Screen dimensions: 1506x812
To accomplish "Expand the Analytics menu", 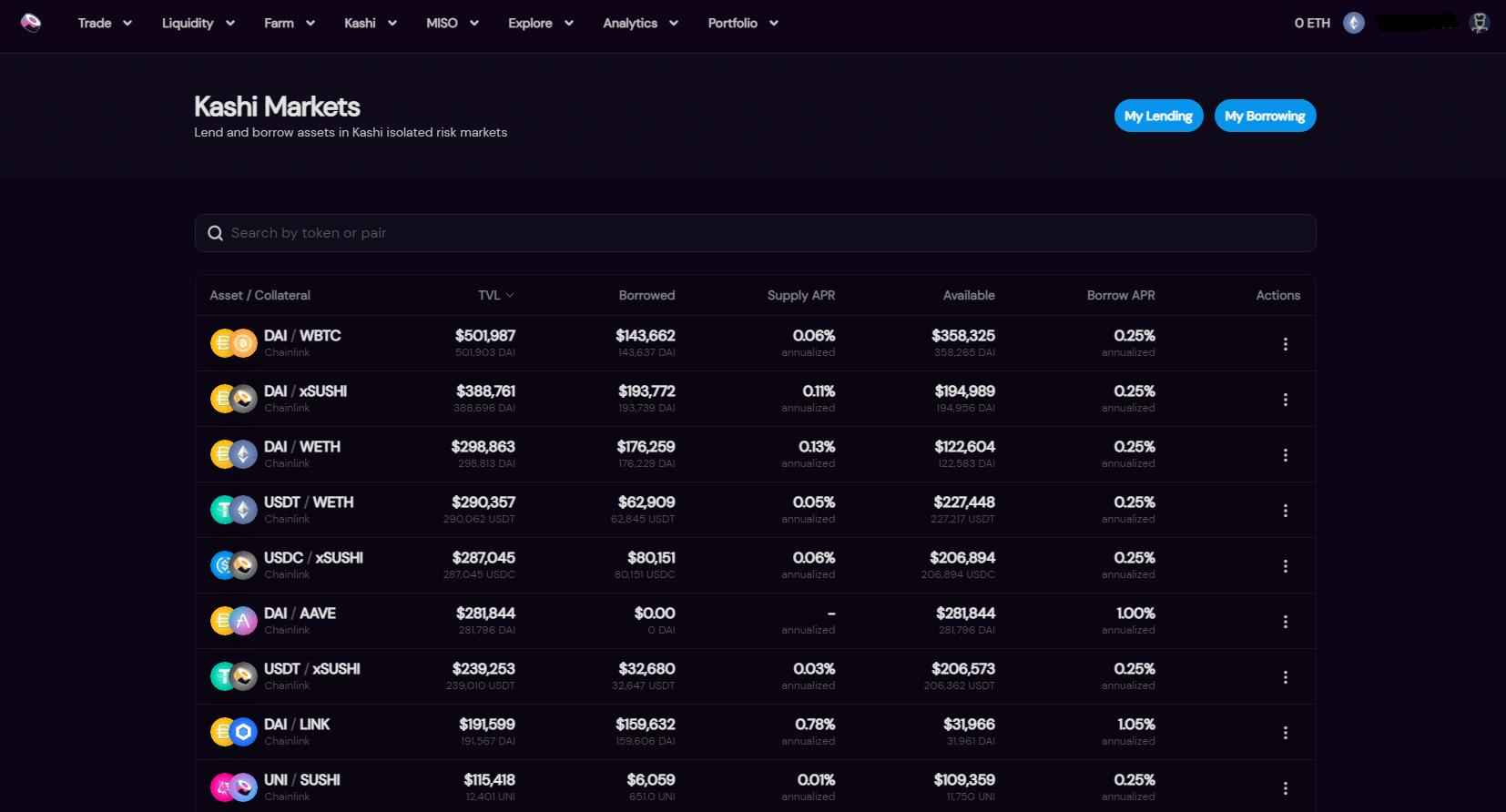I will click(x=640, y=23).
